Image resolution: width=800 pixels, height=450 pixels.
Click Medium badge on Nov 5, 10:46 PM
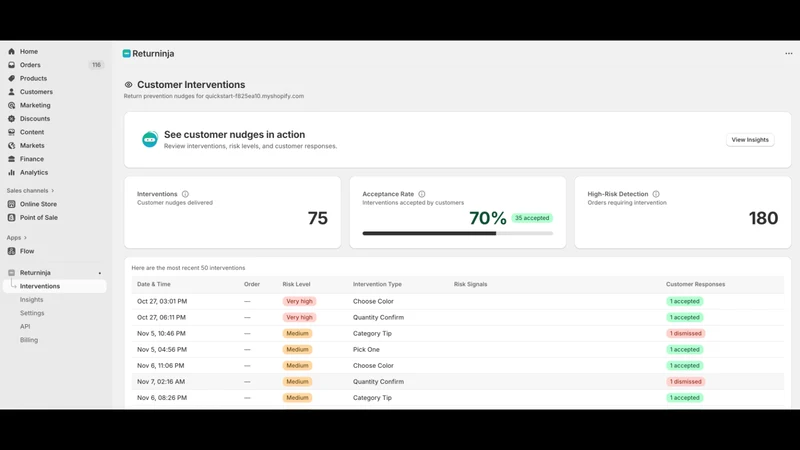click(297, 333)
